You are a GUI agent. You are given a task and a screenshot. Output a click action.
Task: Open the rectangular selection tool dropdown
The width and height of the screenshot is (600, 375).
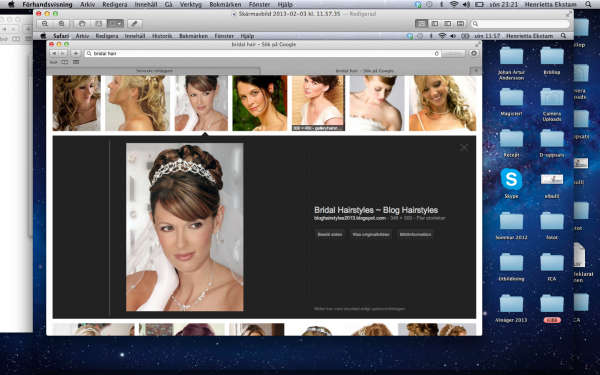coord(115,24)
